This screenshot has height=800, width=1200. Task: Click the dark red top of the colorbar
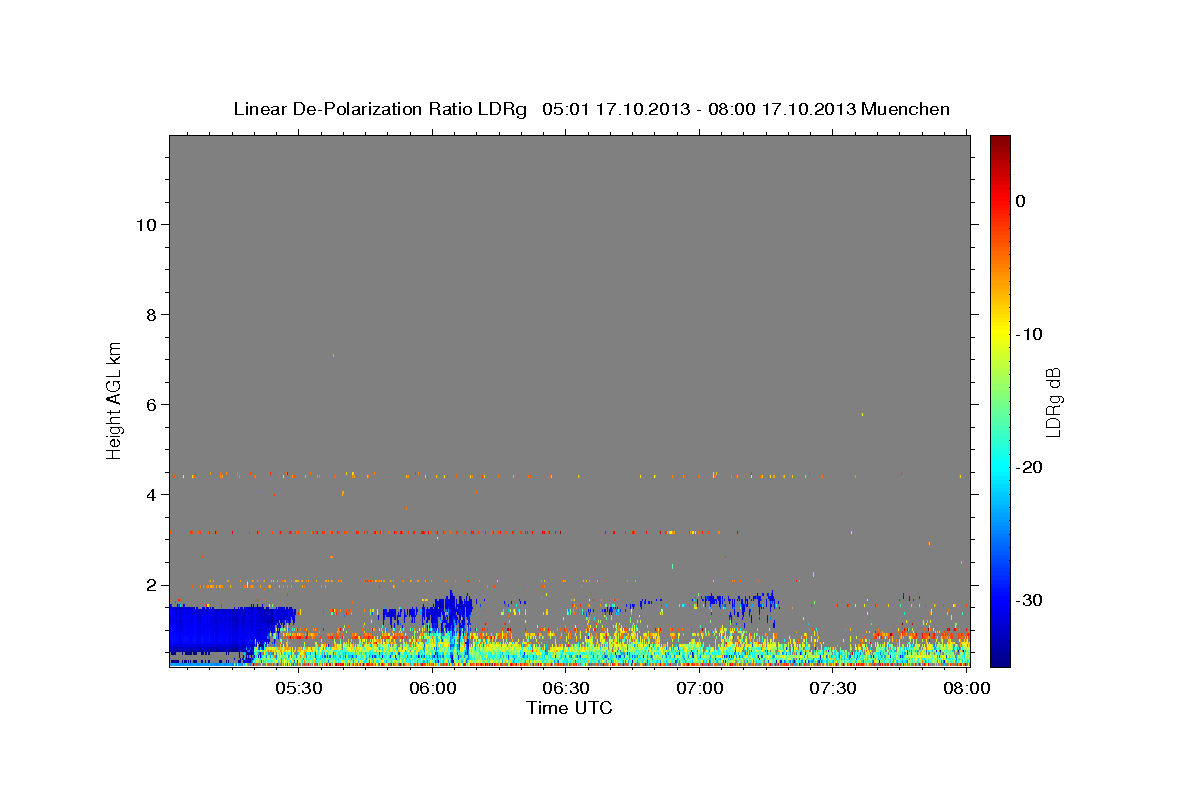[1000, 144]
